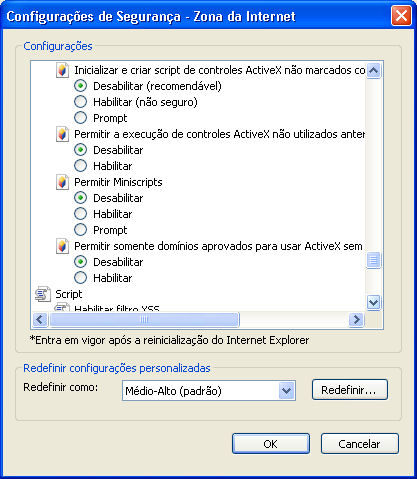The width and height of the screenshot is (417, 479).
Task: Click icon next to Permitir a execução de controles
Action: tap(62, 134)
